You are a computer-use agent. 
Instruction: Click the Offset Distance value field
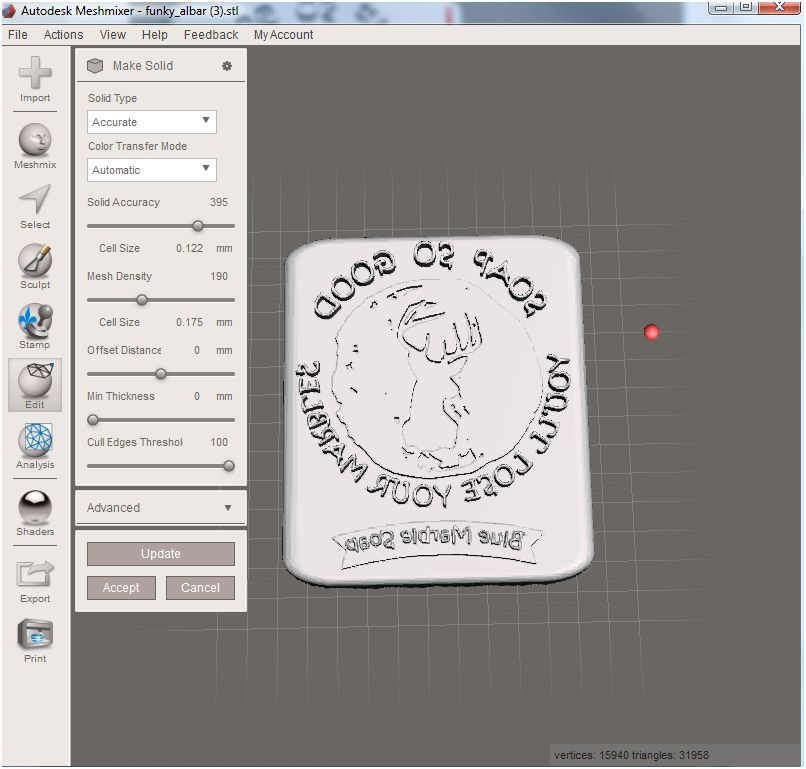[x=197, y=350]
